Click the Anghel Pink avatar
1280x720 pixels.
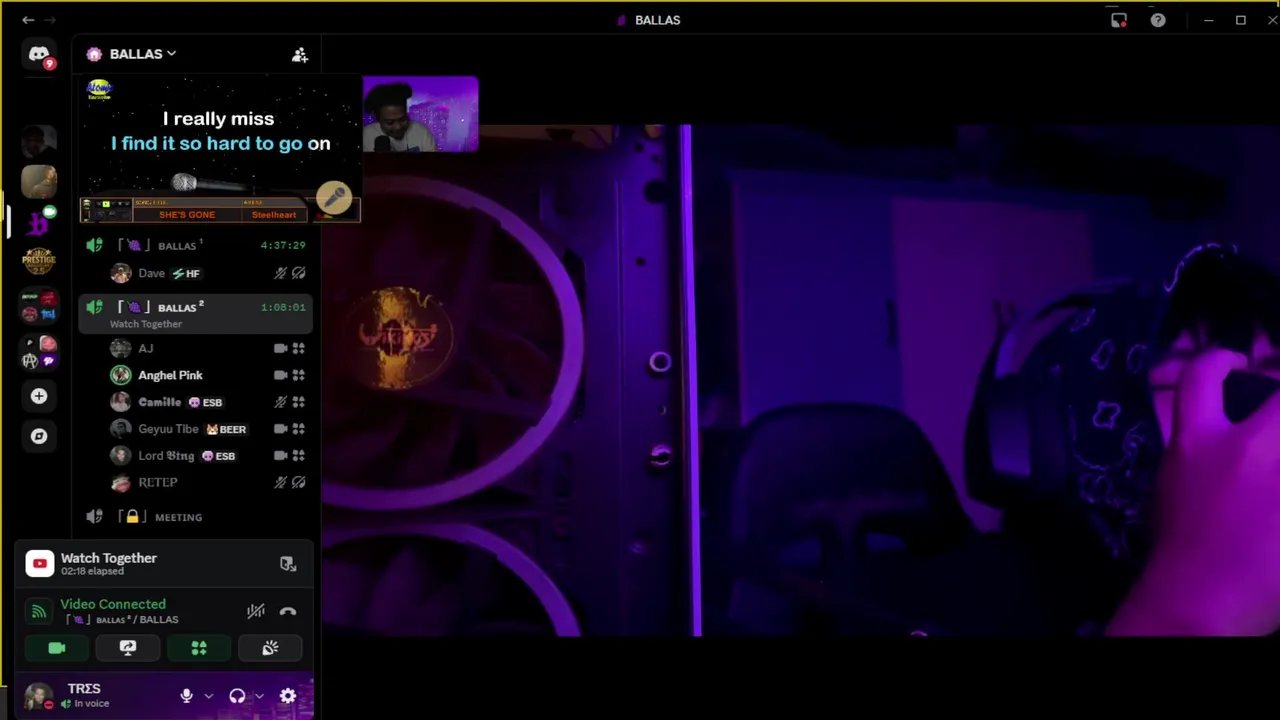pyautogui.click(x=120, y=375)
